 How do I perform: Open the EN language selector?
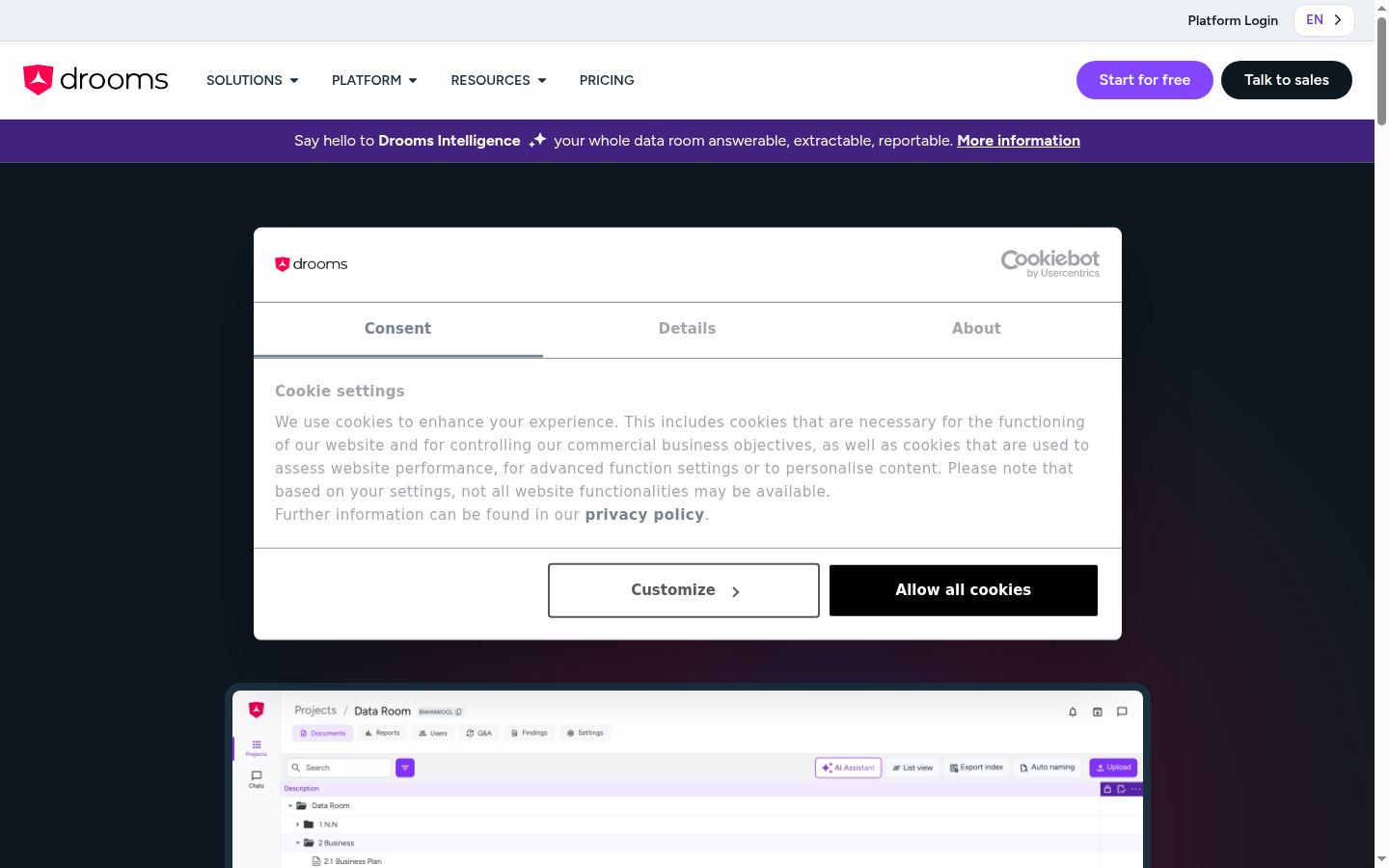point(1324,20)
